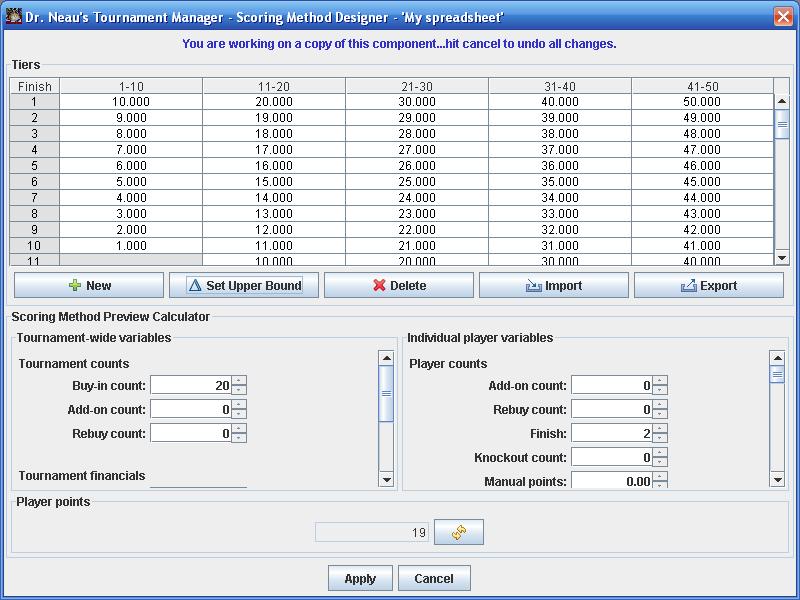Click the Finish value field
This screenshot has height=600, width=800.
coord(612,433)
